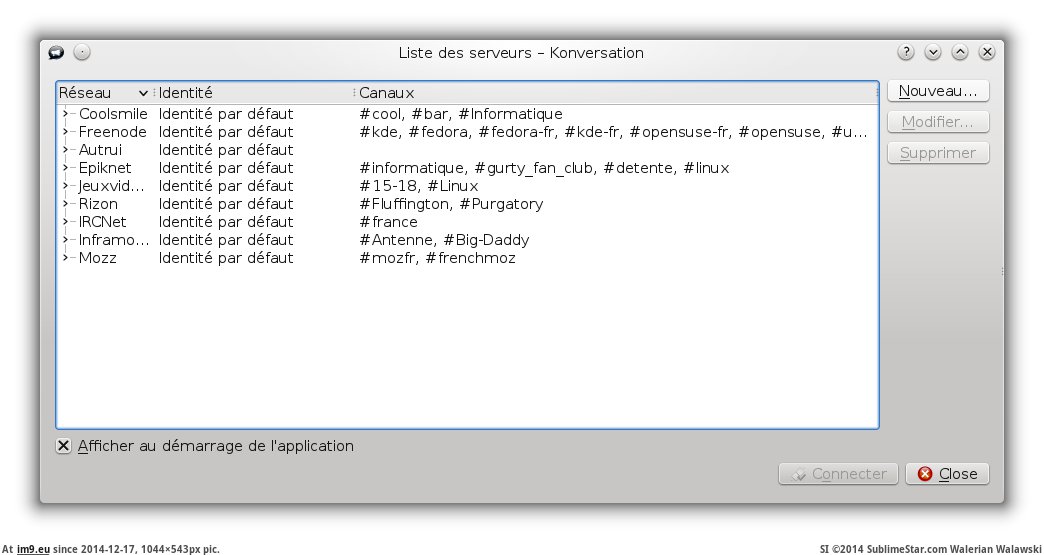
Task: Expand the Epiknet network row
Action: [x=66, y=168]
